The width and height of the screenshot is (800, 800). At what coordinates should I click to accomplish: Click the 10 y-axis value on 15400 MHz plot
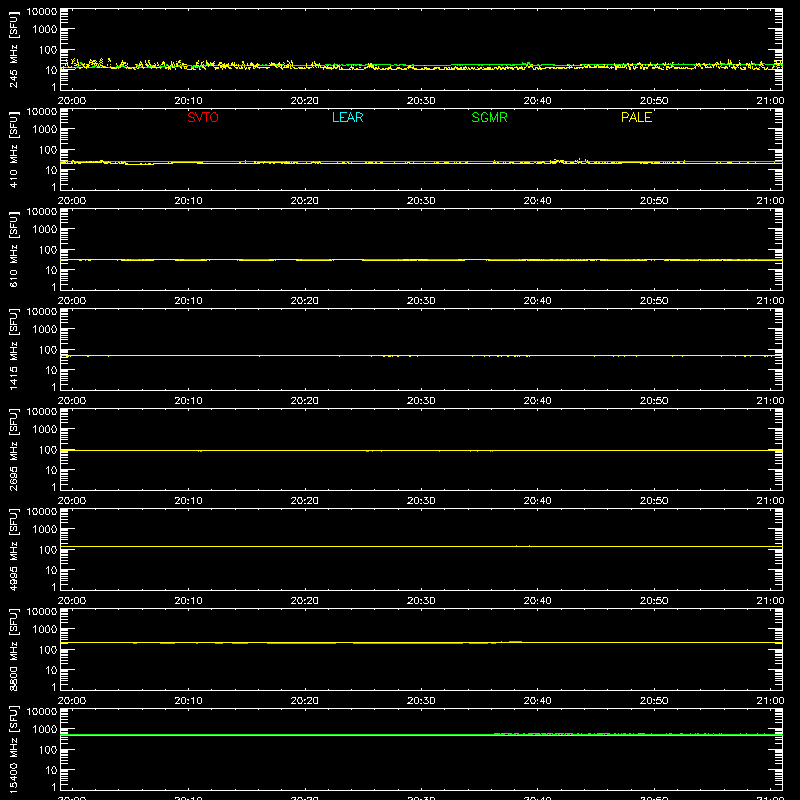(x=52, y=770)
